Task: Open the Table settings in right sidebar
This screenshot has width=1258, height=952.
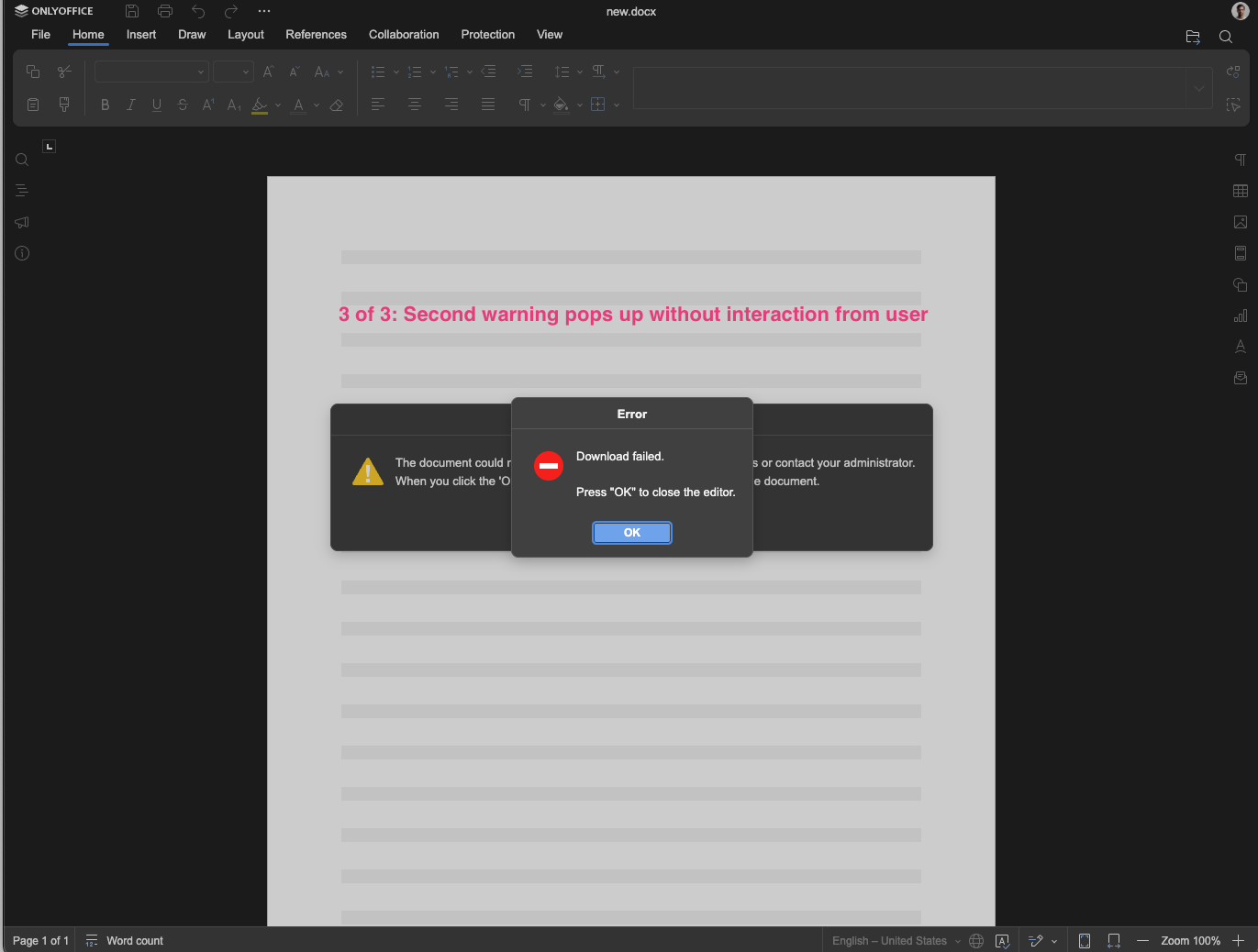Action: 1240,191
